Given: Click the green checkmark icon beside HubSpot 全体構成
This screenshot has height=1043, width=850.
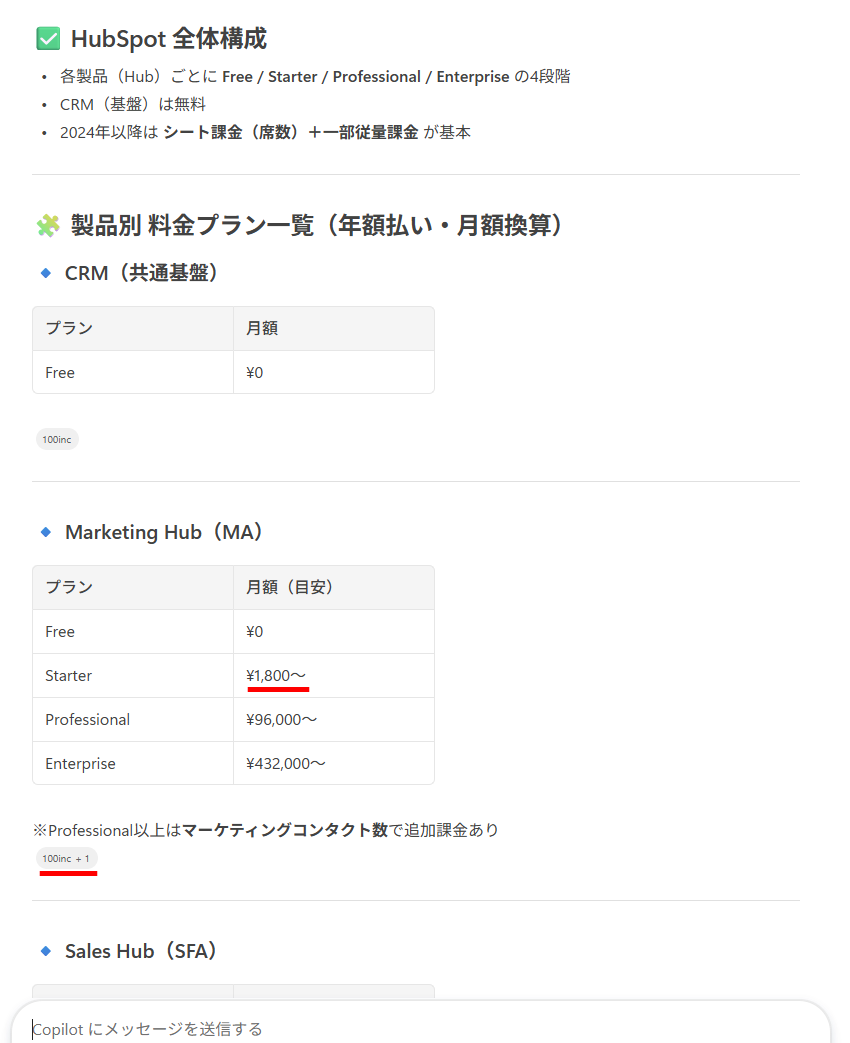Looking at the screenshot, I should click(48, 39).
